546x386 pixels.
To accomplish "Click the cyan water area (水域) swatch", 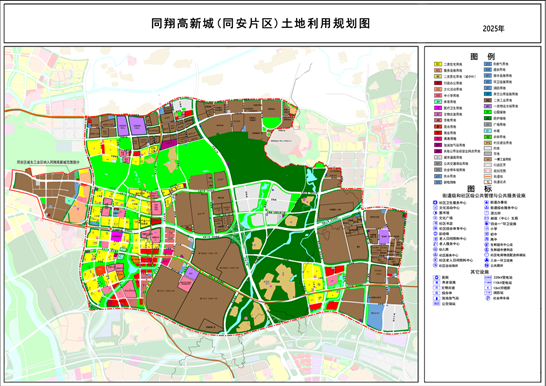I will pos(488,131).
